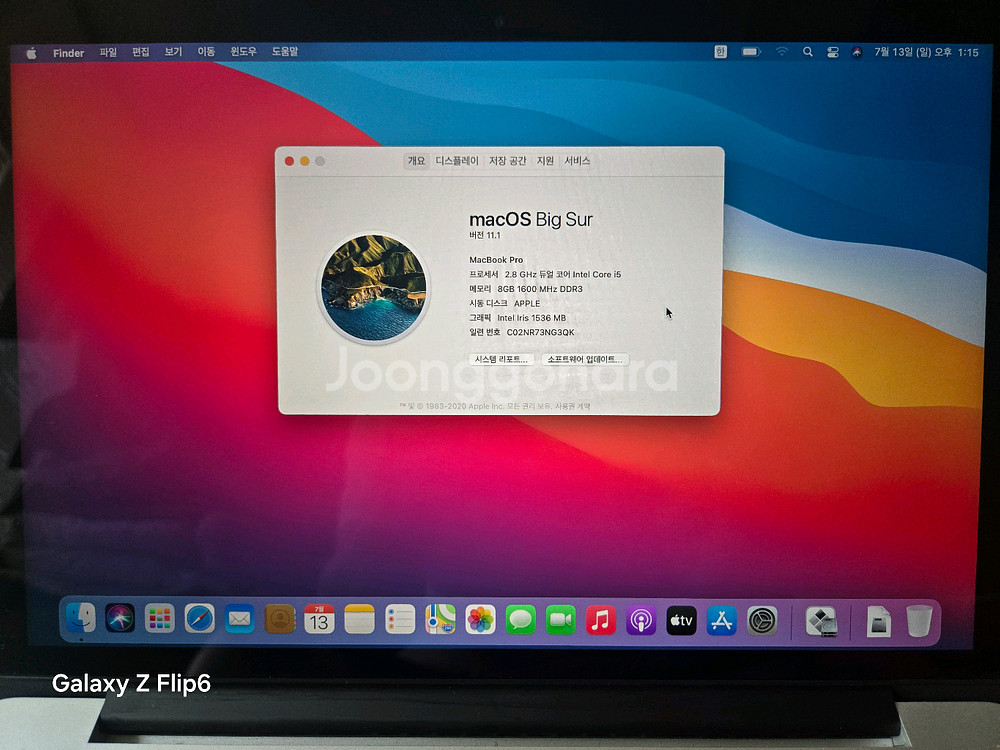Click the date and time display
The height and width of the screenshot is (750, 1000).
tap(926, 52)
